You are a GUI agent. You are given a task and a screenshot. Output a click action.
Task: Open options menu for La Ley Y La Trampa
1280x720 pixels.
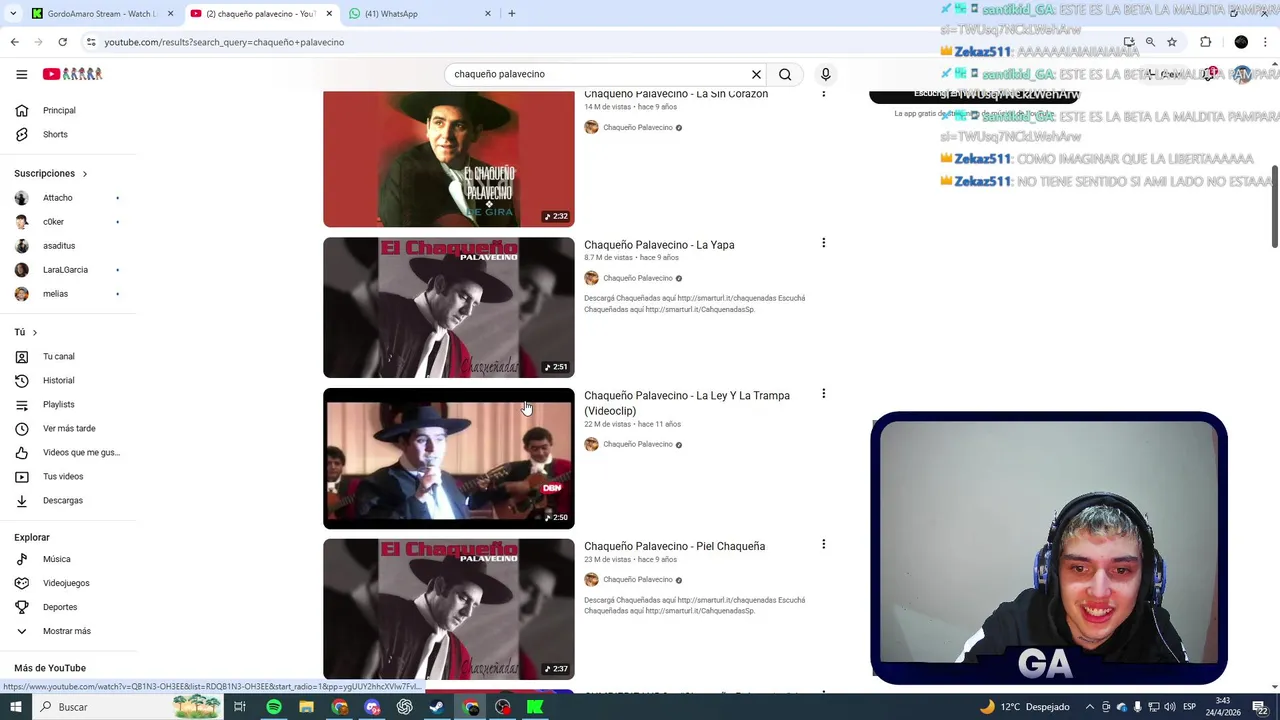823,394
